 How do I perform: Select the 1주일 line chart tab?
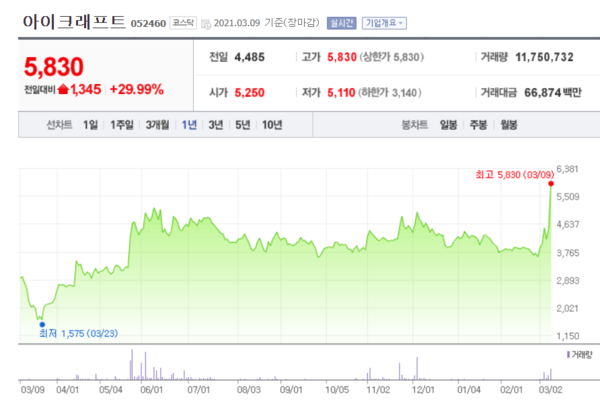[122, 125]
